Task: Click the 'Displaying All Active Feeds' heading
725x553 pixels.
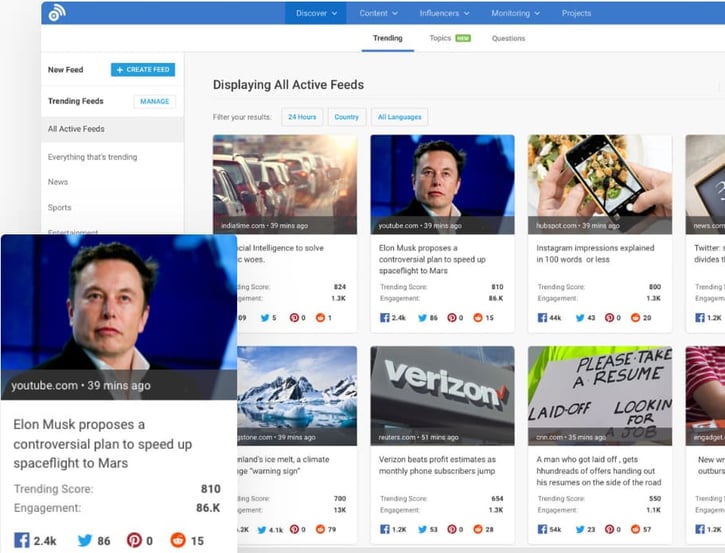Action: (288, 85)
